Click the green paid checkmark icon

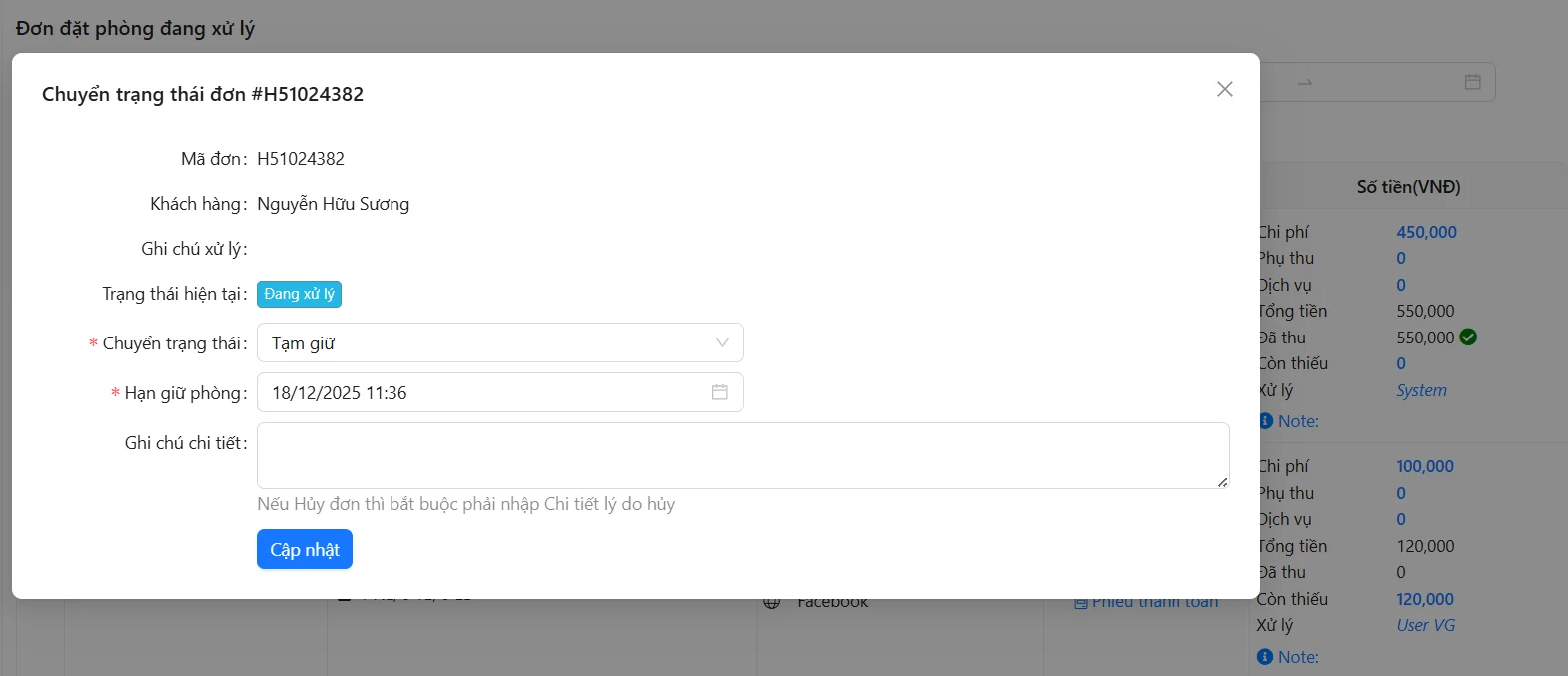1468,338
